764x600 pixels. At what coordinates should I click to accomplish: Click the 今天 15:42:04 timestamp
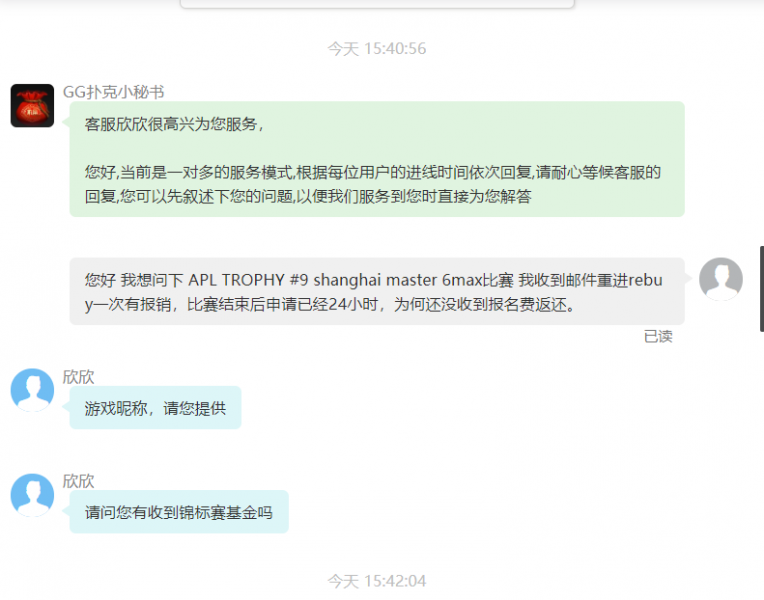pyautogui.click(x=377, y=581)
